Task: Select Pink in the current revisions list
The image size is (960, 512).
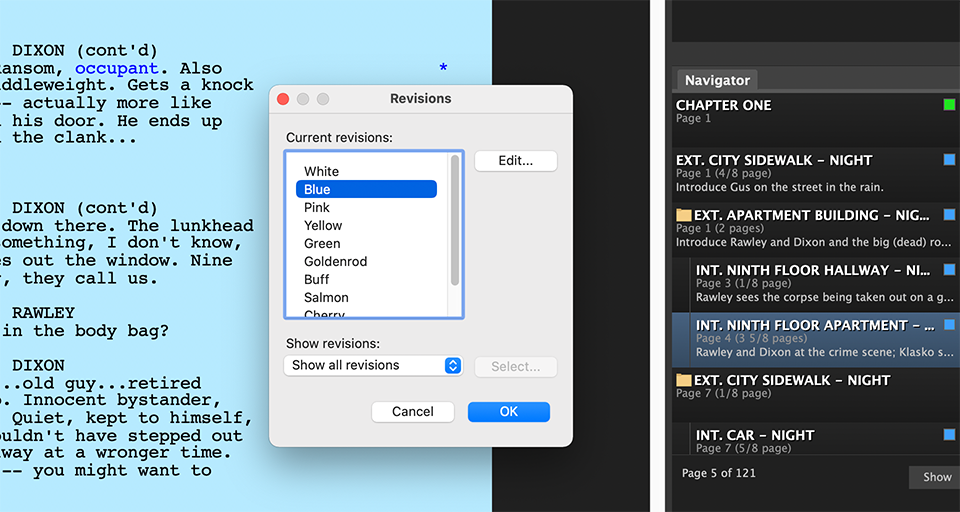Action: 317,207
